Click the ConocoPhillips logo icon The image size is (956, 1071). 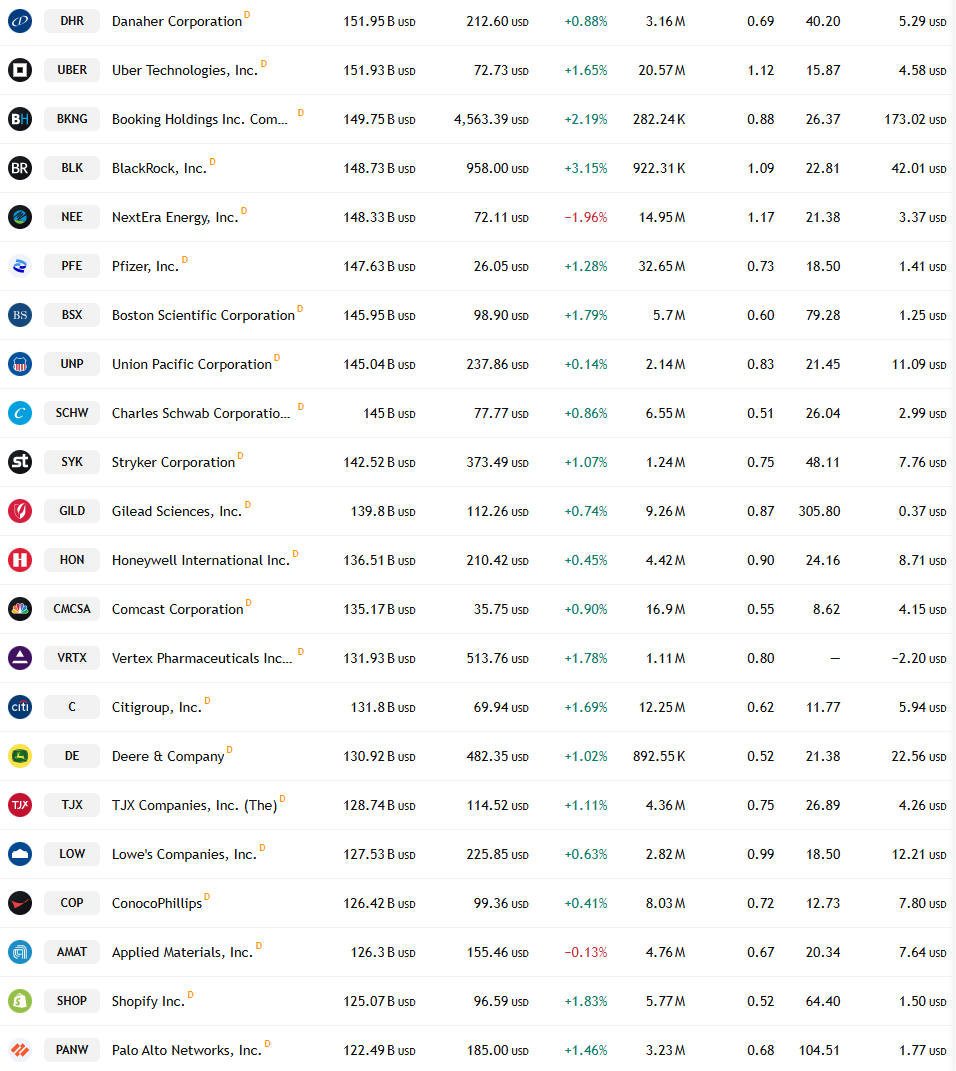(20, 903)
